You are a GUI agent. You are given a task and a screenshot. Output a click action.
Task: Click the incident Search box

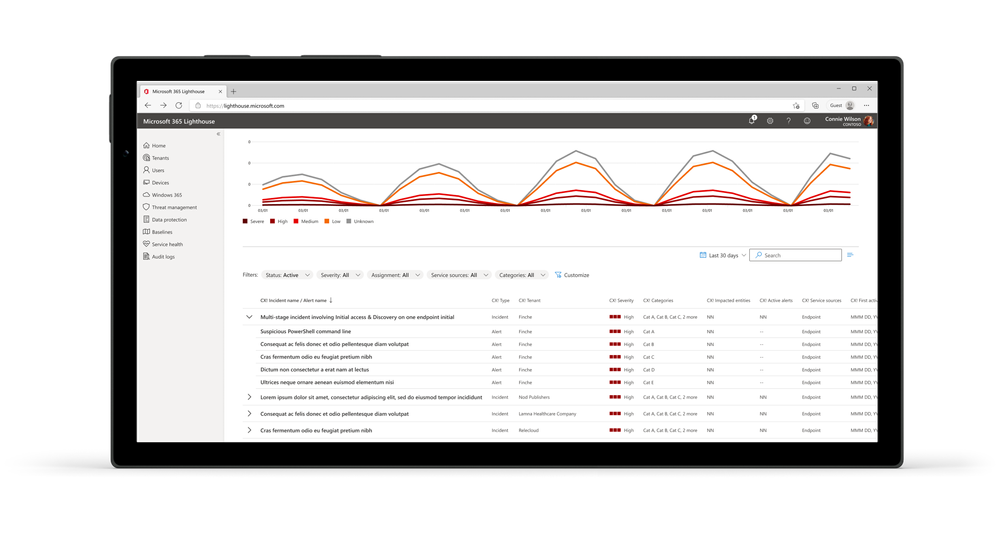[x=795, y=255]
